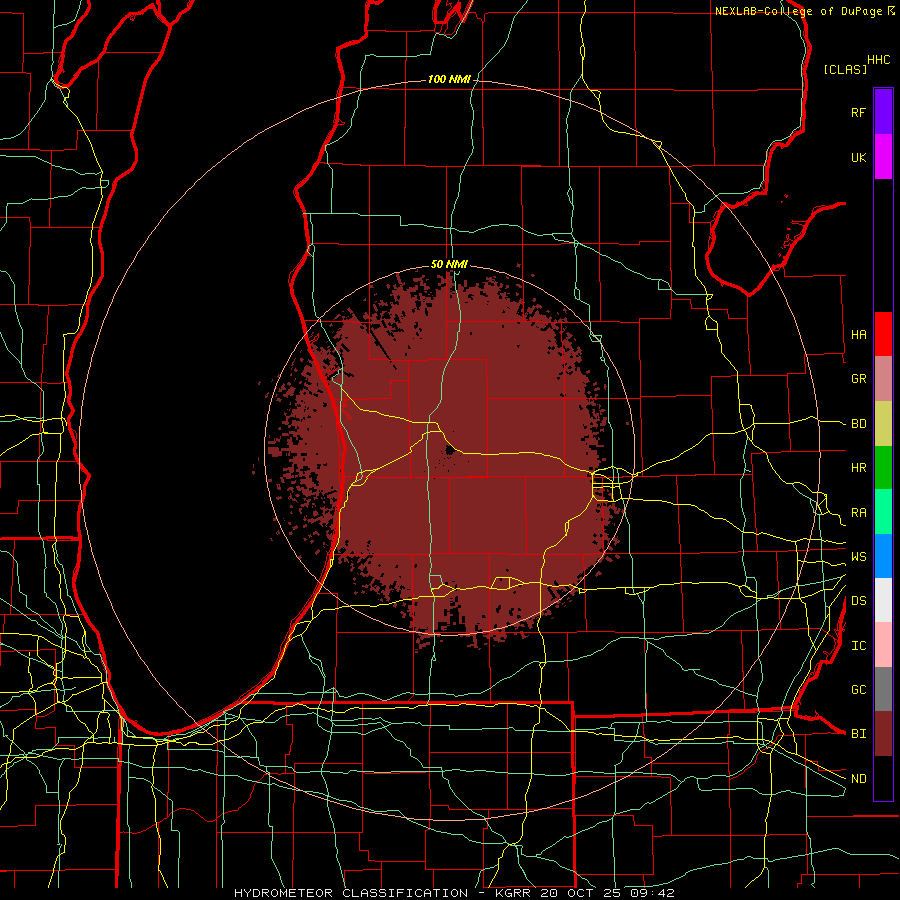
Task: Click the 50 NMI range ring label
Action: (449, 264)
